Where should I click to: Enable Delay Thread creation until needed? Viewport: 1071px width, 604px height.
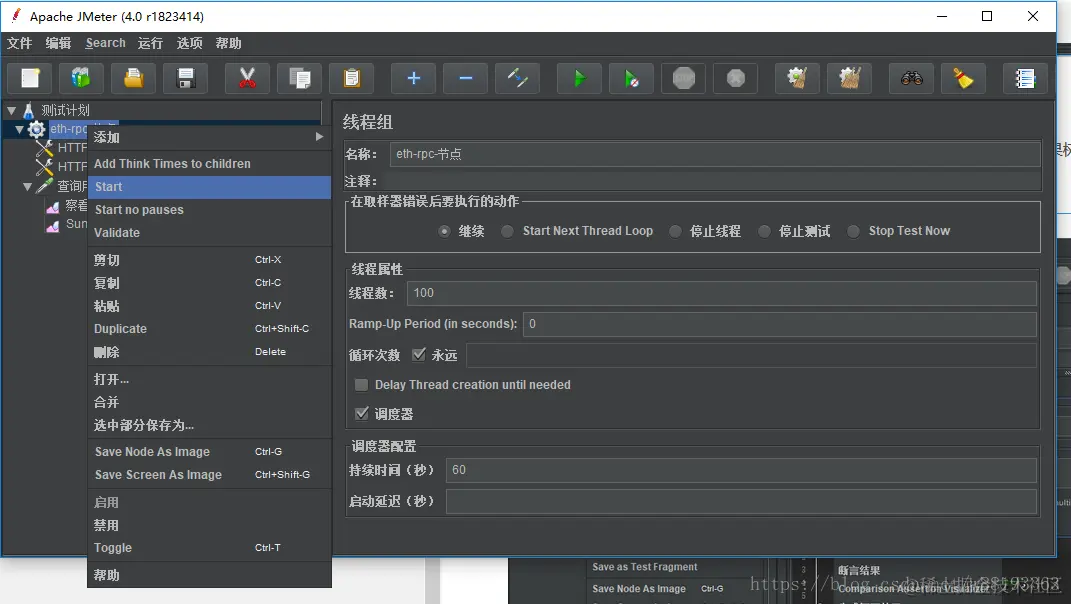click(x=361, y=385)
